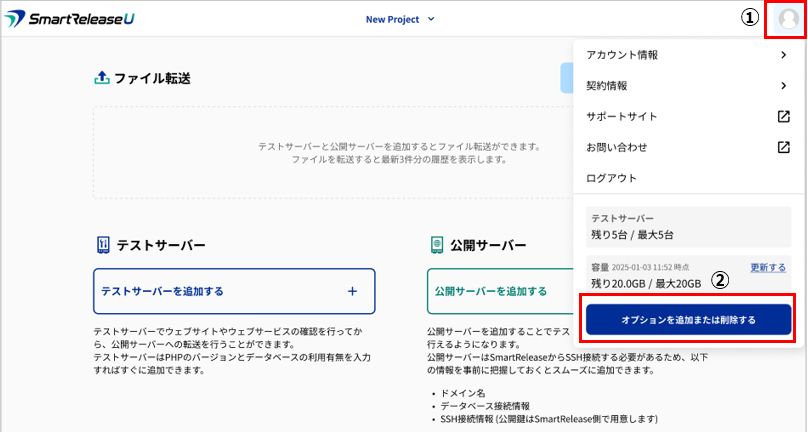808x432 pixels.
Task: Open the user avatar account menu
Action: coord(787,20)
